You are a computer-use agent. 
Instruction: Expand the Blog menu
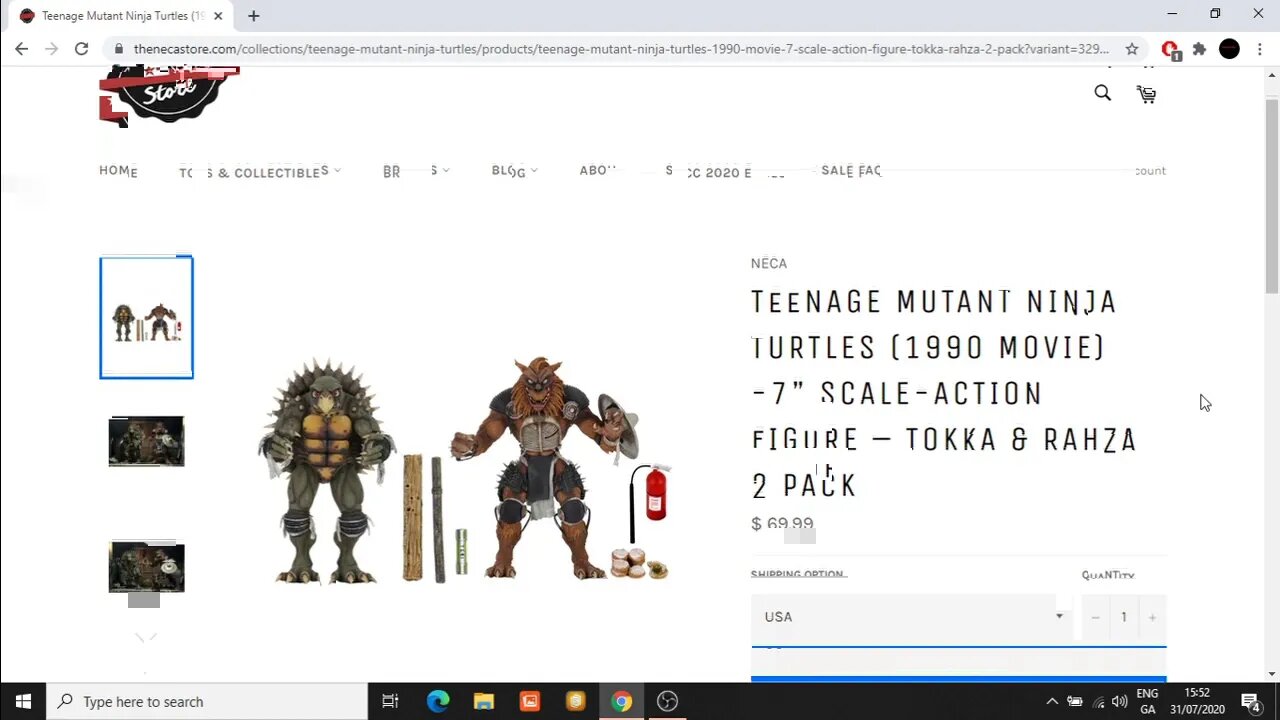(x=514, y=171)
